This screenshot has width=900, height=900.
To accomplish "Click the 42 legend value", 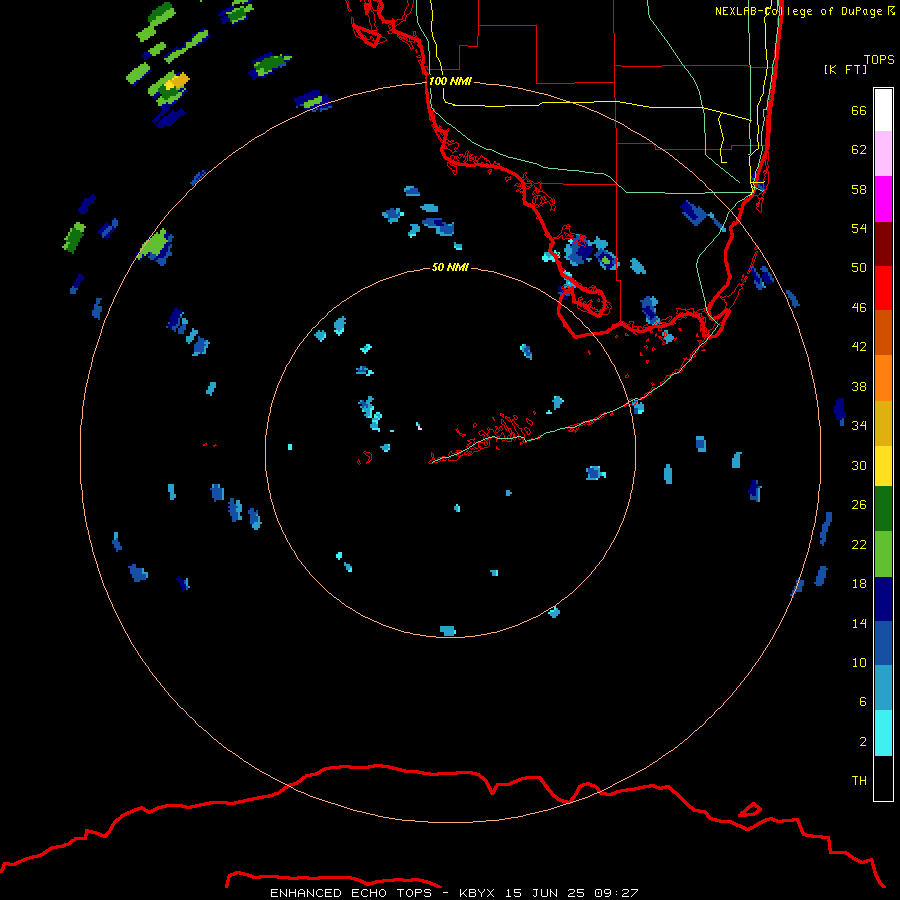I will (x=859, y=347).
